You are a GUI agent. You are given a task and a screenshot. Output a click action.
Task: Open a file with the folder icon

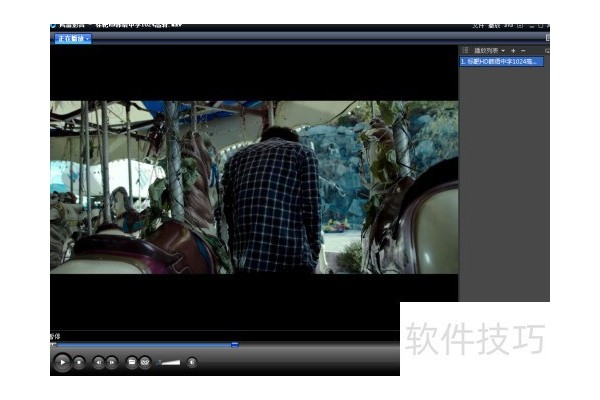point(132,362)
